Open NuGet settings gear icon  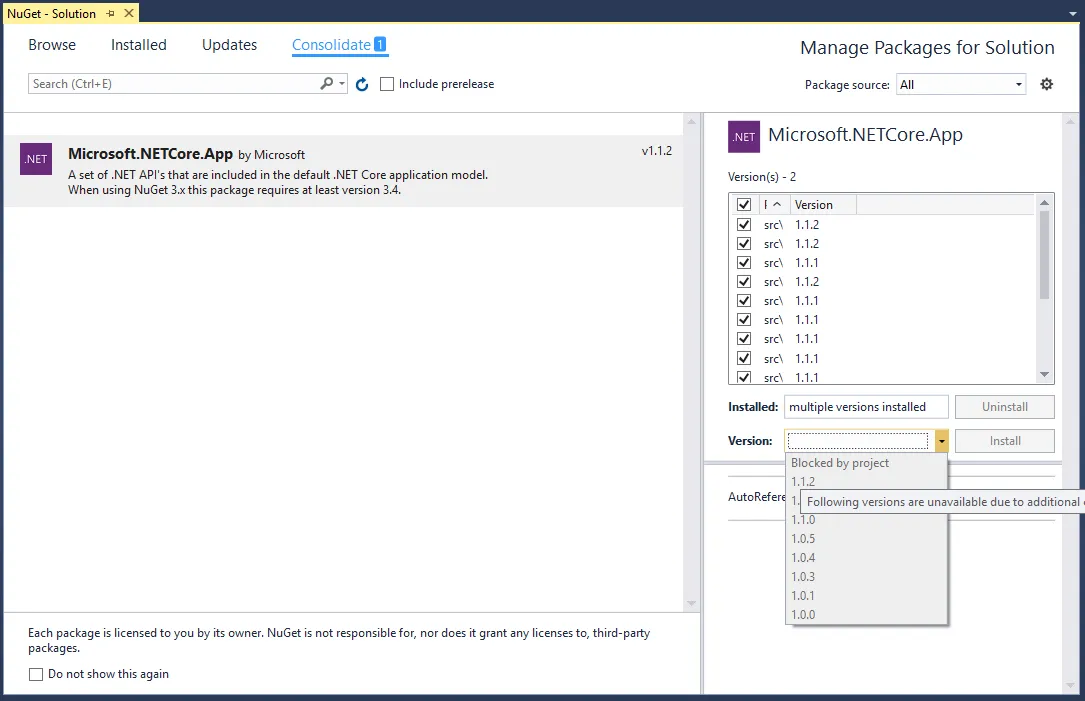[x=1046, y=84]
